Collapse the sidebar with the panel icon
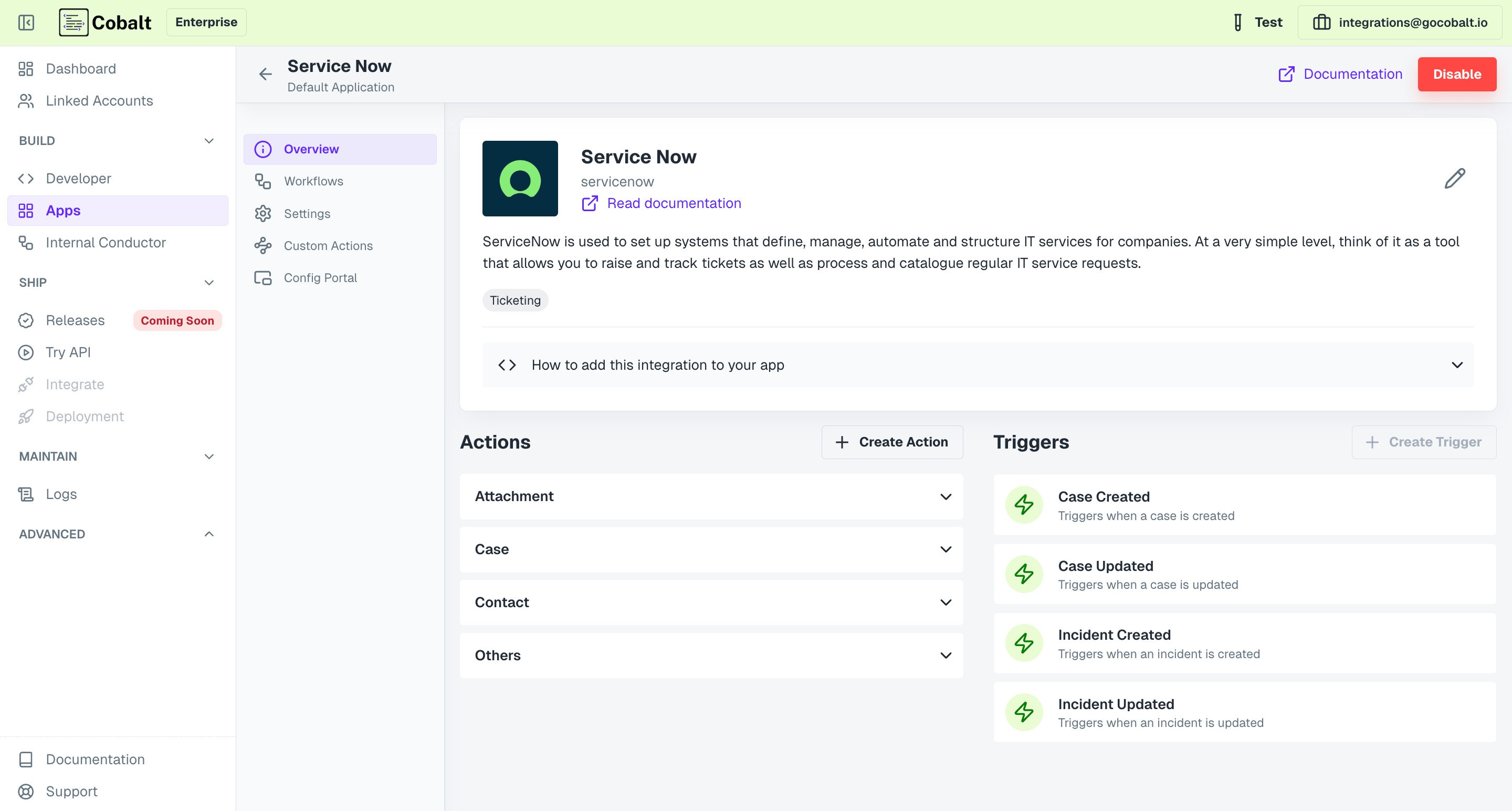 coord(26,22)
